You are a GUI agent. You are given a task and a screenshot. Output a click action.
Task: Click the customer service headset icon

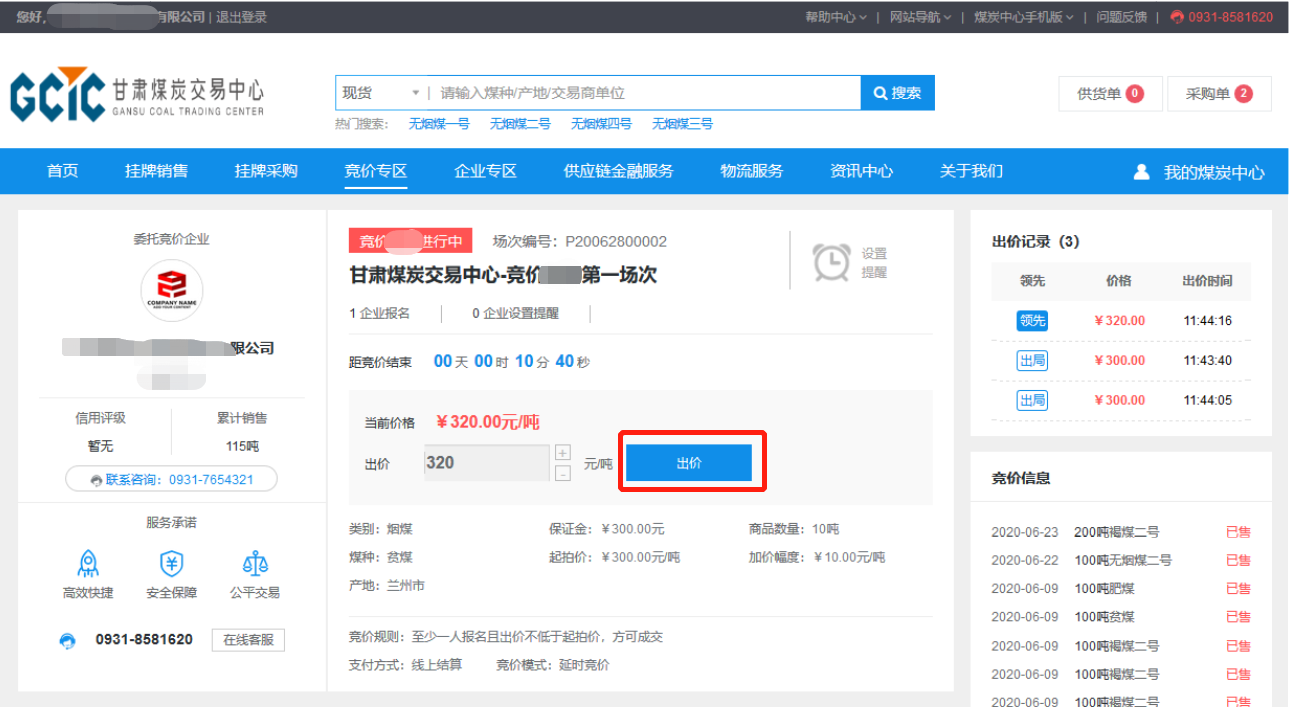67,640
